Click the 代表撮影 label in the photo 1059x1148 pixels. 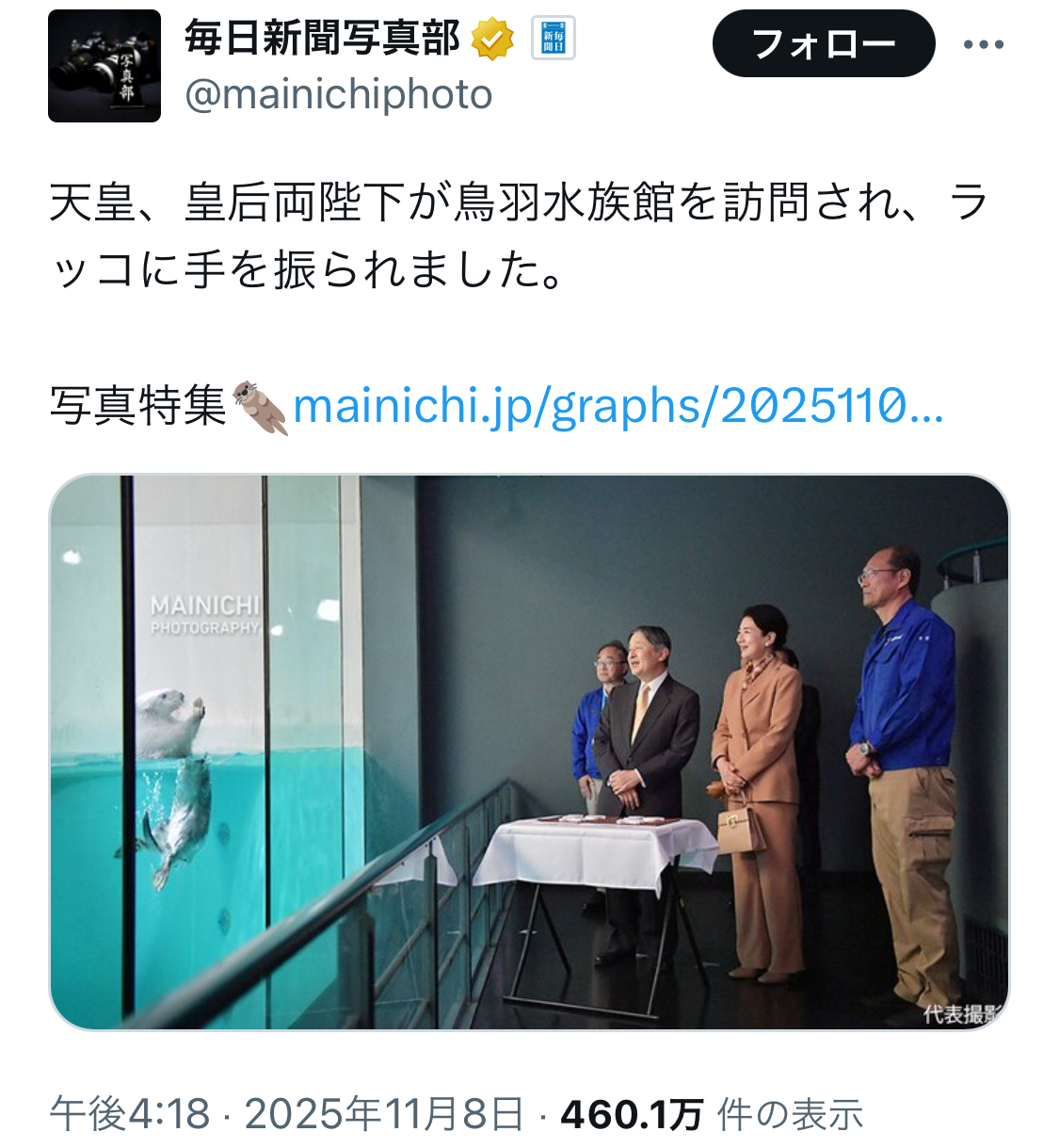pyautogui.click(x=963, y=1014)
